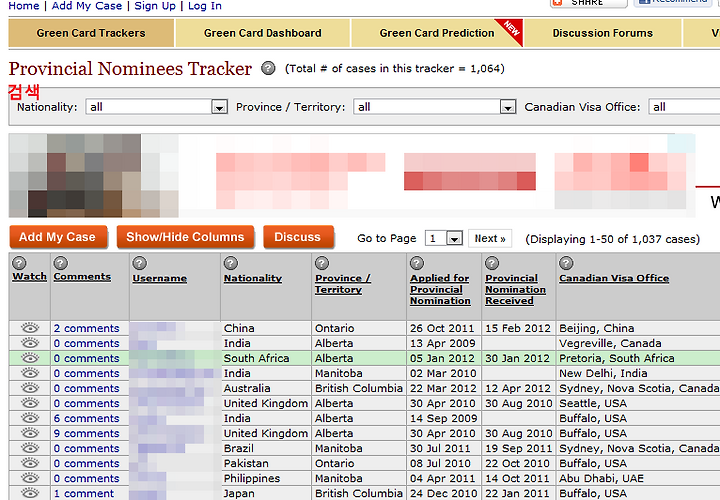Sort by Watch column header
Viewport: 720px width, 500px height.
29,277
